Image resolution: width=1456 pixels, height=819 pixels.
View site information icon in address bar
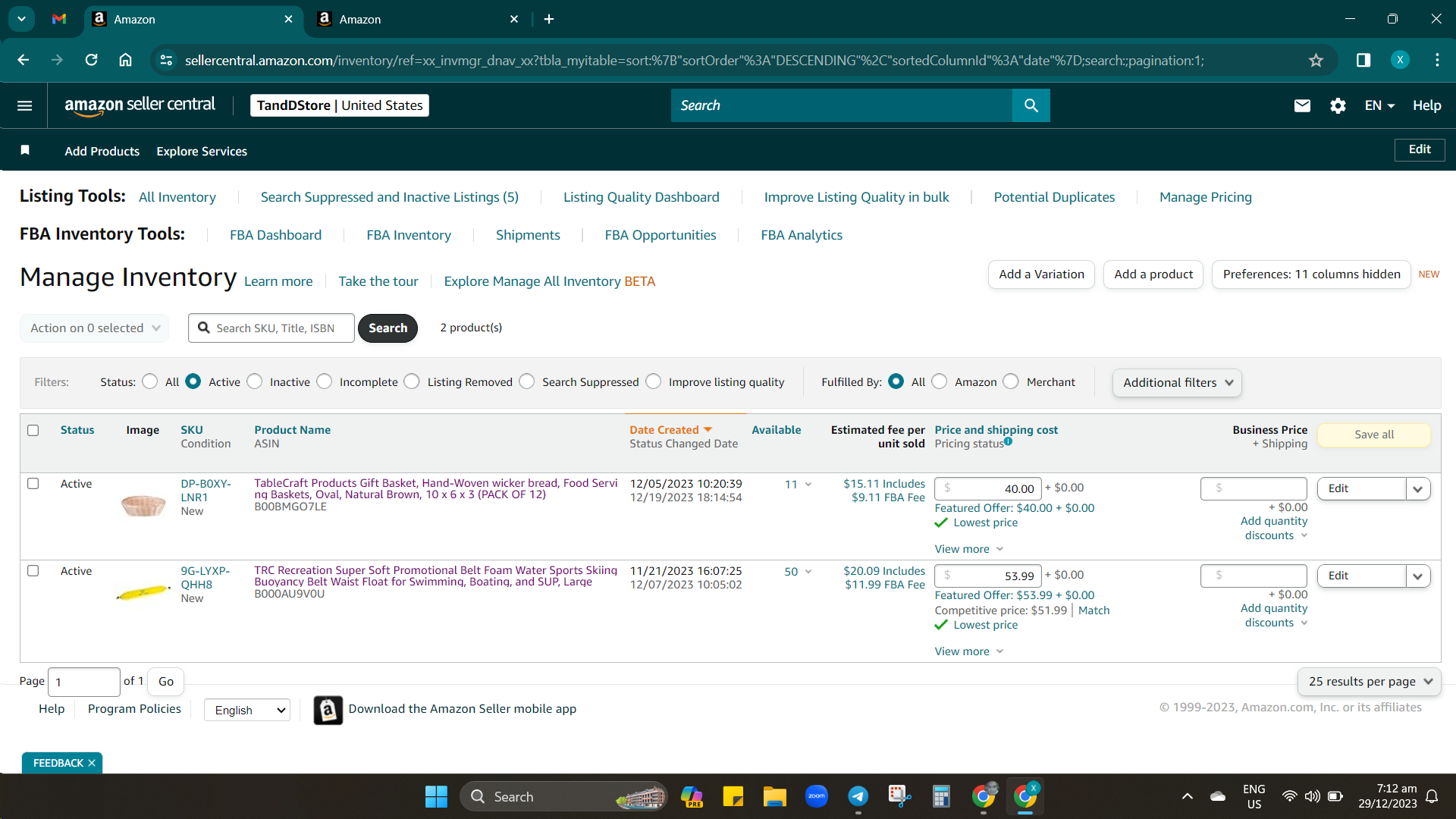pyautogui.click(x=166, y=60)
